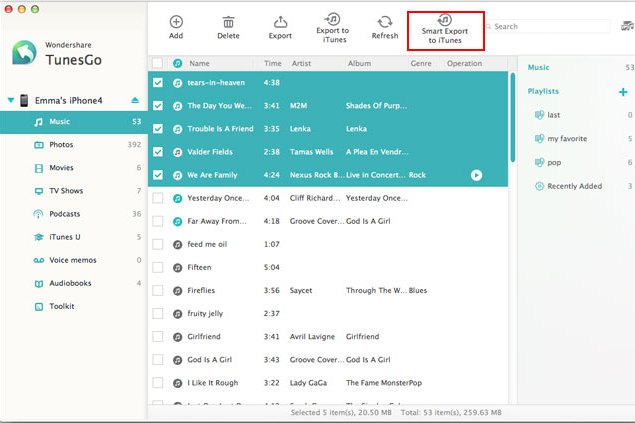The image size is (635, 423).
Task: Sort songs by Artist column header
Action: (301, 64)
